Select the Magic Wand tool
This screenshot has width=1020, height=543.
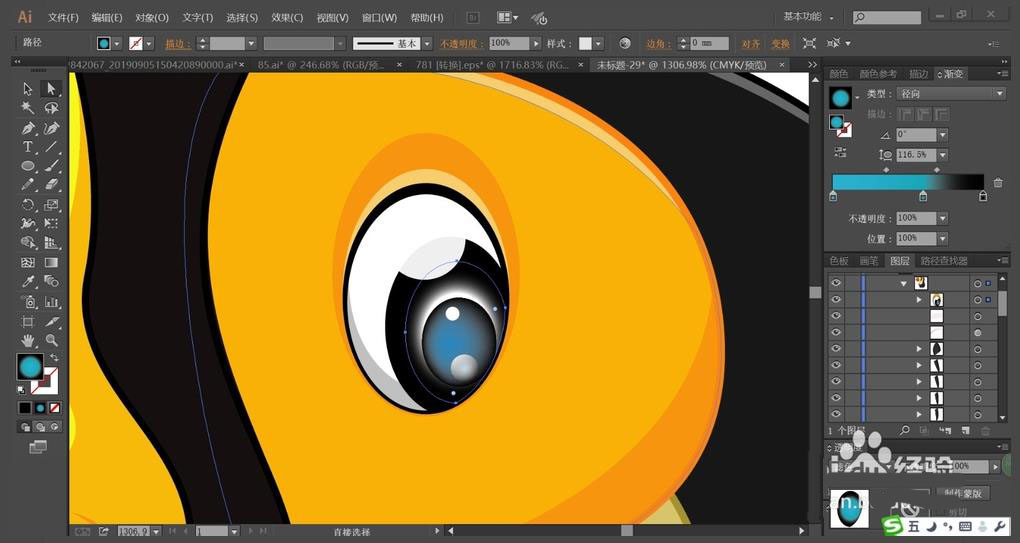(28, 108)
